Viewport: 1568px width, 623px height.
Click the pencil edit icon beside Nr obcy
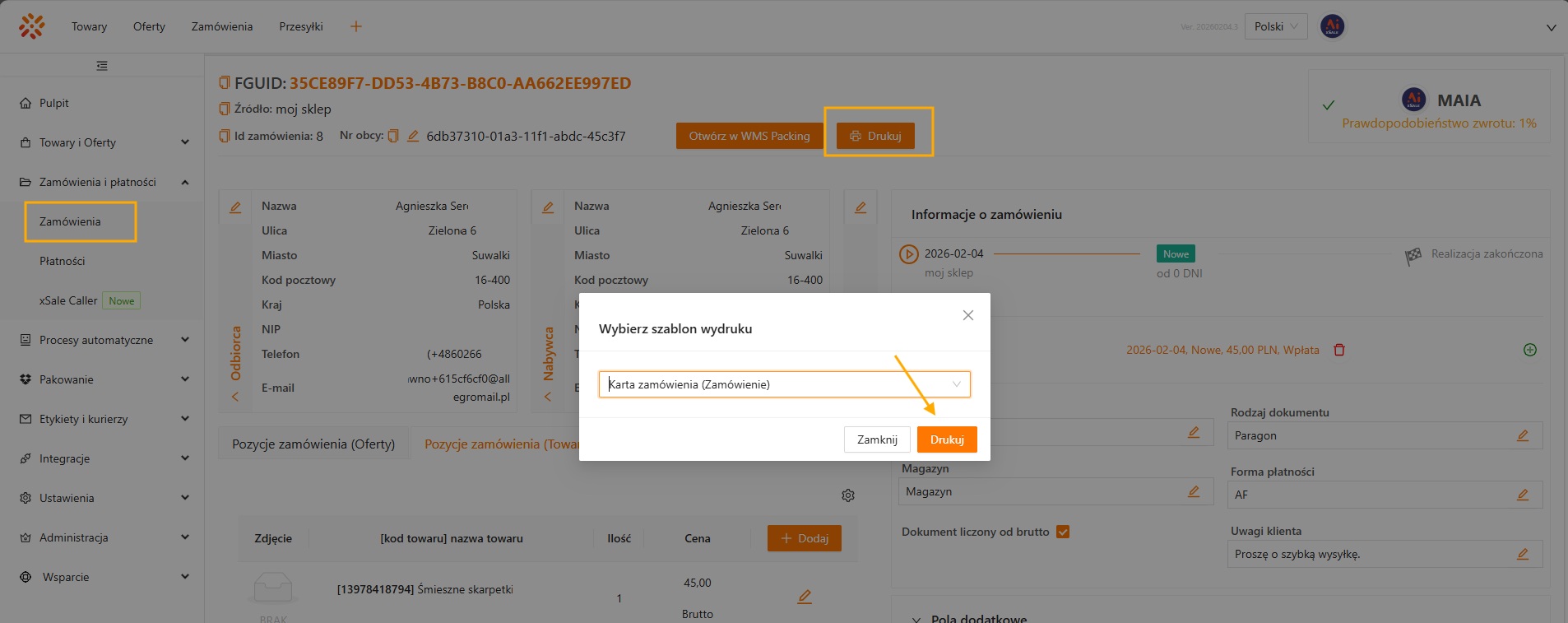(413, 136)
